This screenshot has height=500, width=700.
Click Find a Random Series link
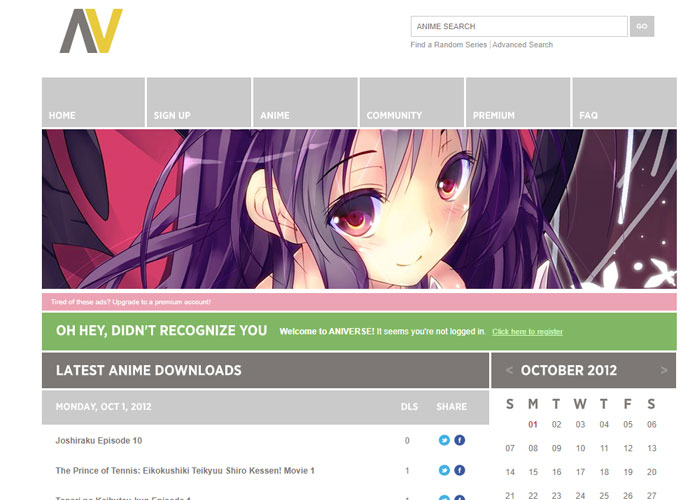pyautogui.click(x=449, y=45)
